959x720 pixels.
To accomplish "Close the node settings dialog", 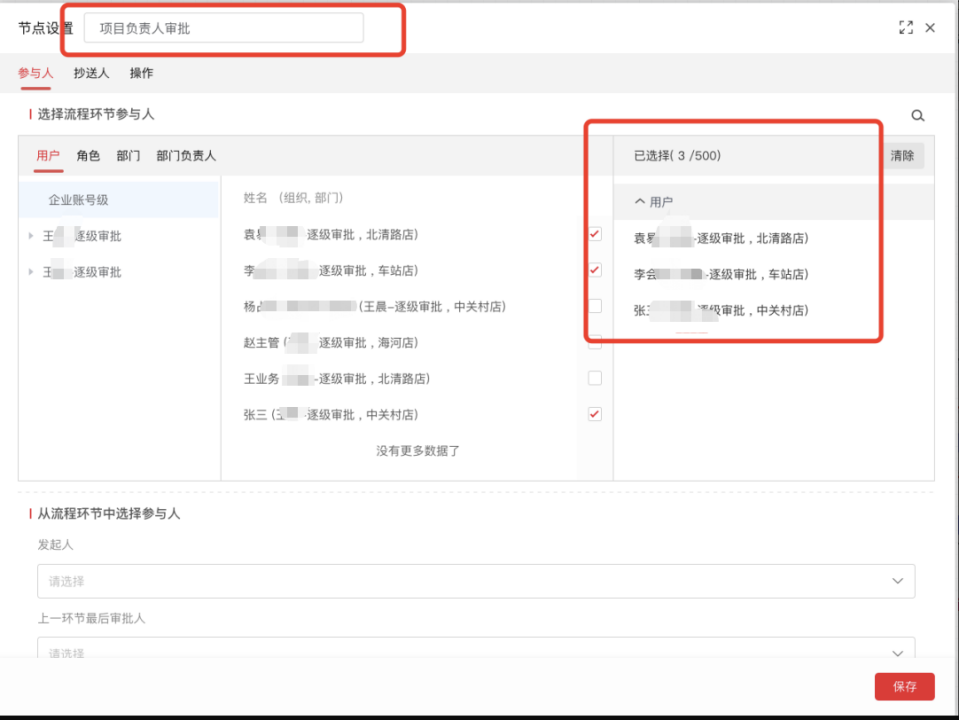I will (x=930, y=28).
